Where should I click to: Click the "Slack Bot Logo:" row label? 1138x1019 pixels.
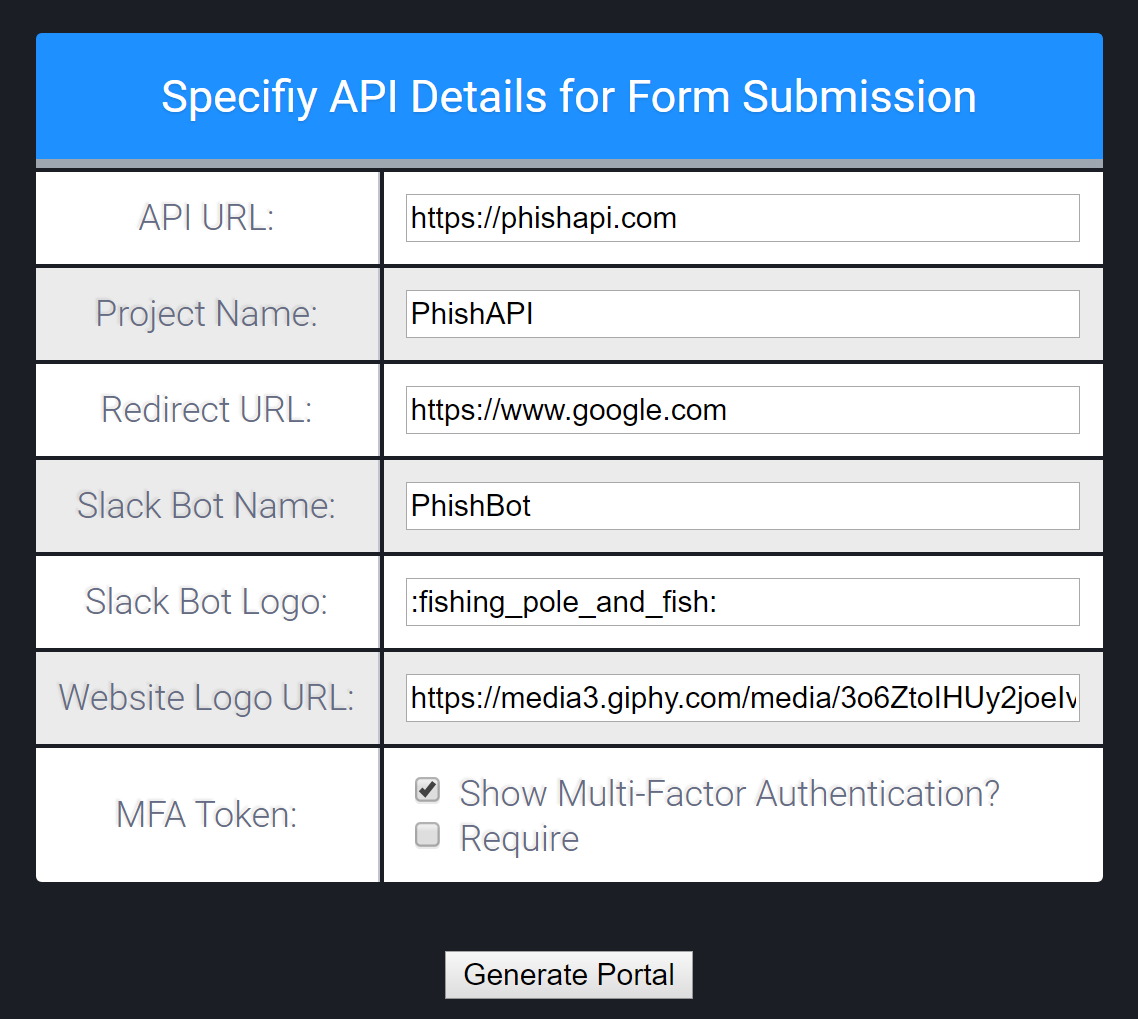[206, 602]
